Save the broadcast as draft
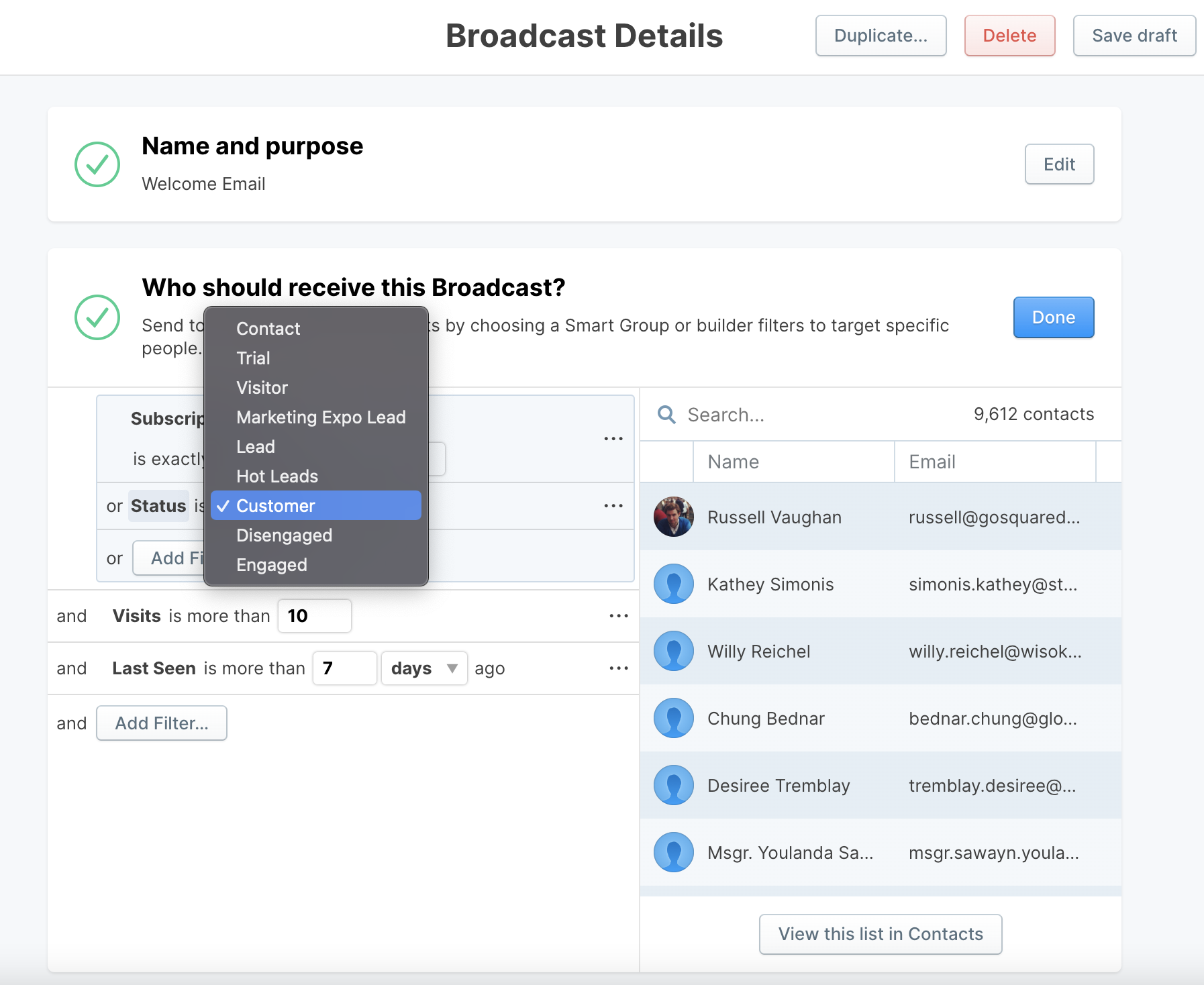This screenshot has height=985, width=1204. click(1134, 36)
